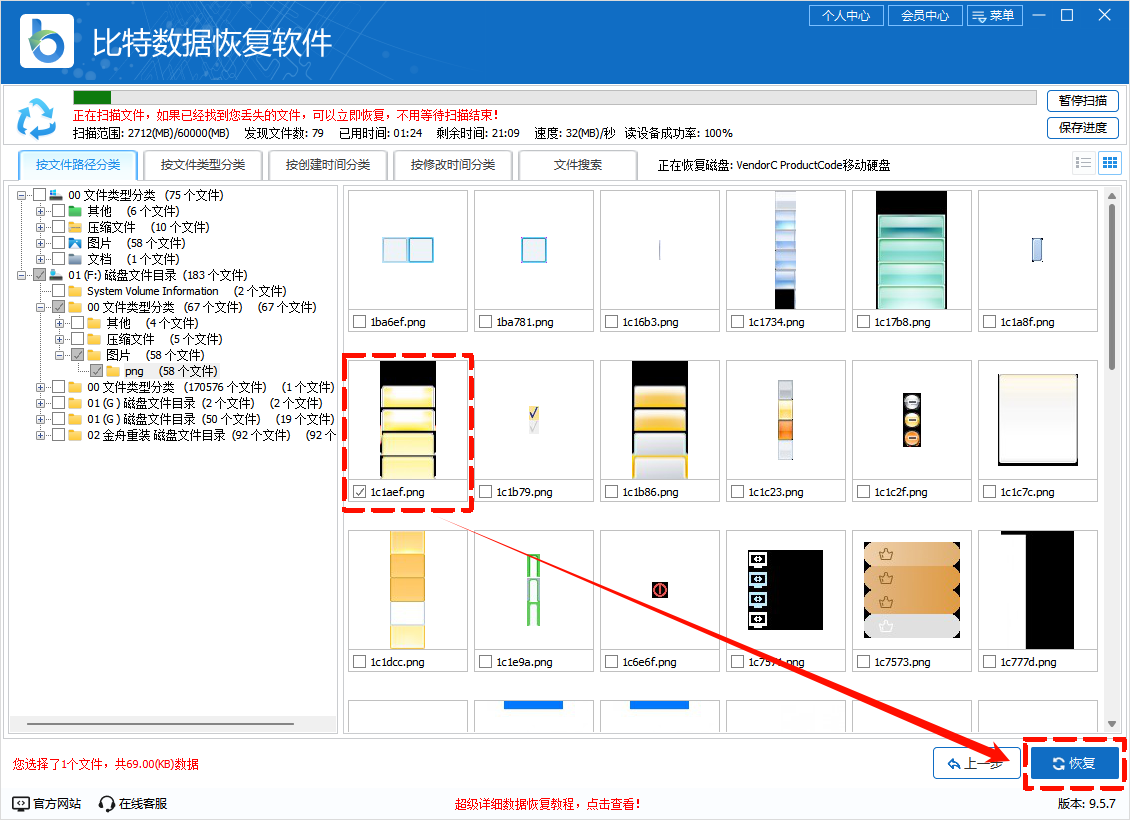Click the 恢复 button
This screenshot has width=1130, height=820.
(x=1074, y=764)
